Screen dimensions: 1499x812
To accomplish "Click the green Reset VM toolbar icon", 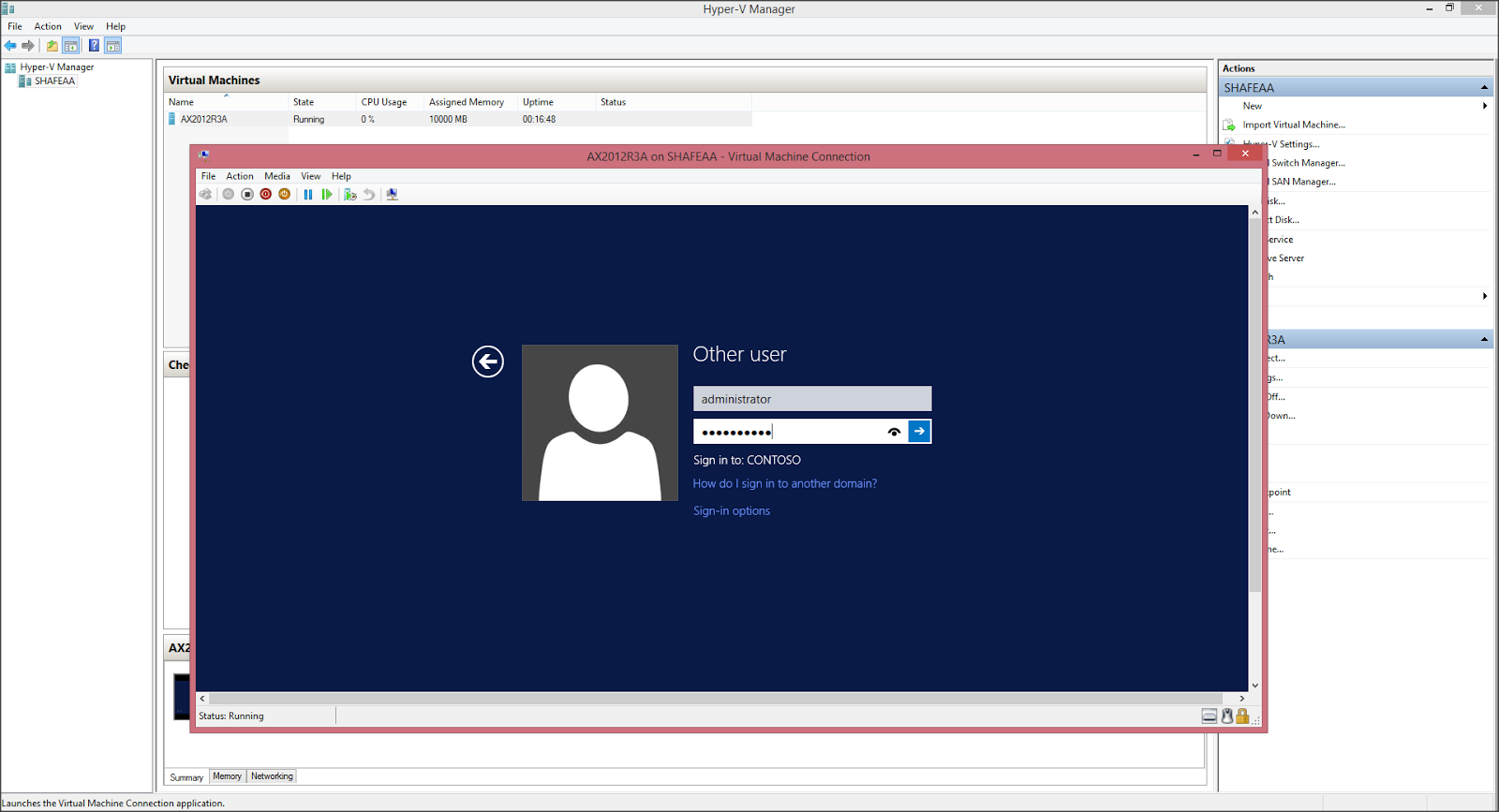I will 327,194.
